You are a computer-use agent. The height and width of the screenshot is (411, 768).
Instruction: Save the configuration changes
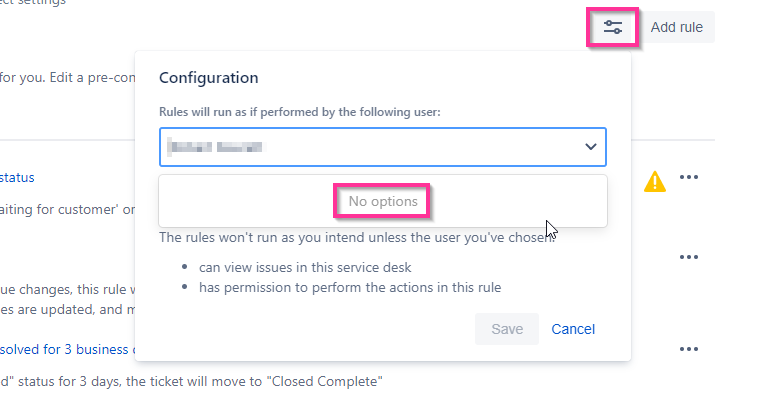(507, 329)
